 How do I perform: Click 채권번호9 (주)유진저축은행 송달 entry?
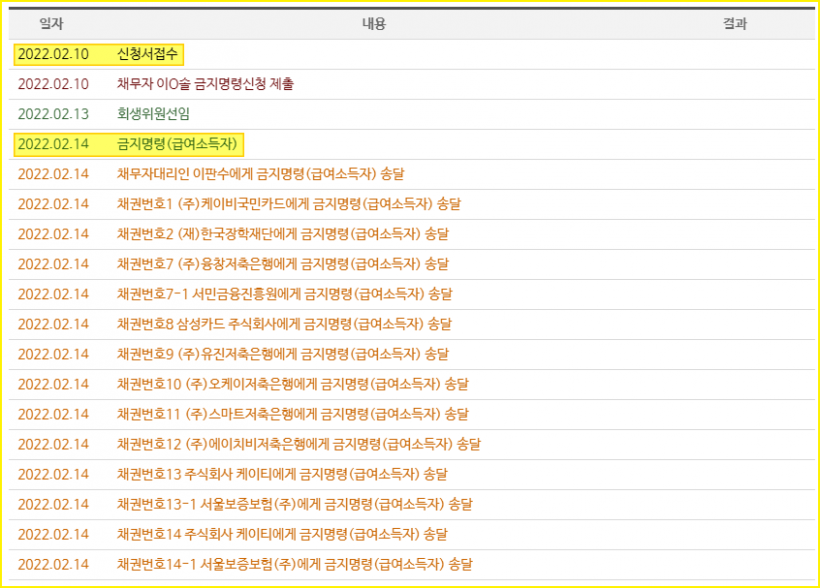(x=283, y=354)
